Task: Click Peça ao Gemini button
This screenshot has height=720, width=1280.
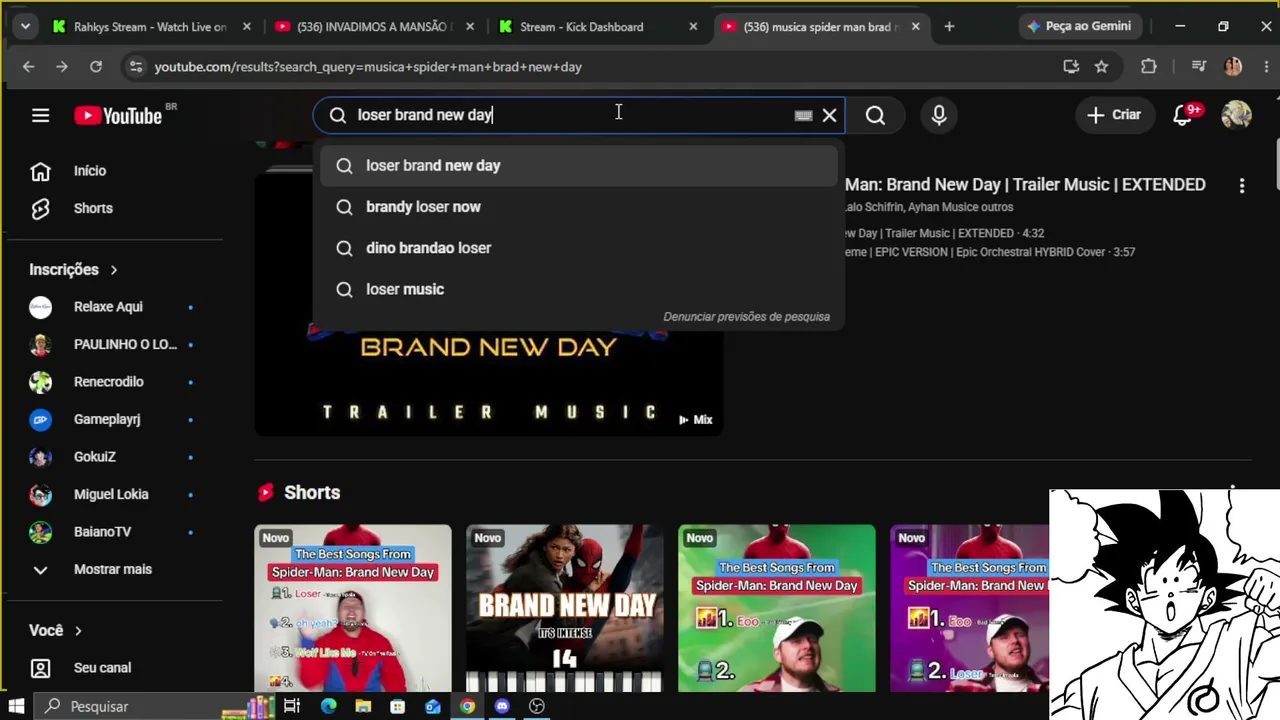Action: 1079,27
